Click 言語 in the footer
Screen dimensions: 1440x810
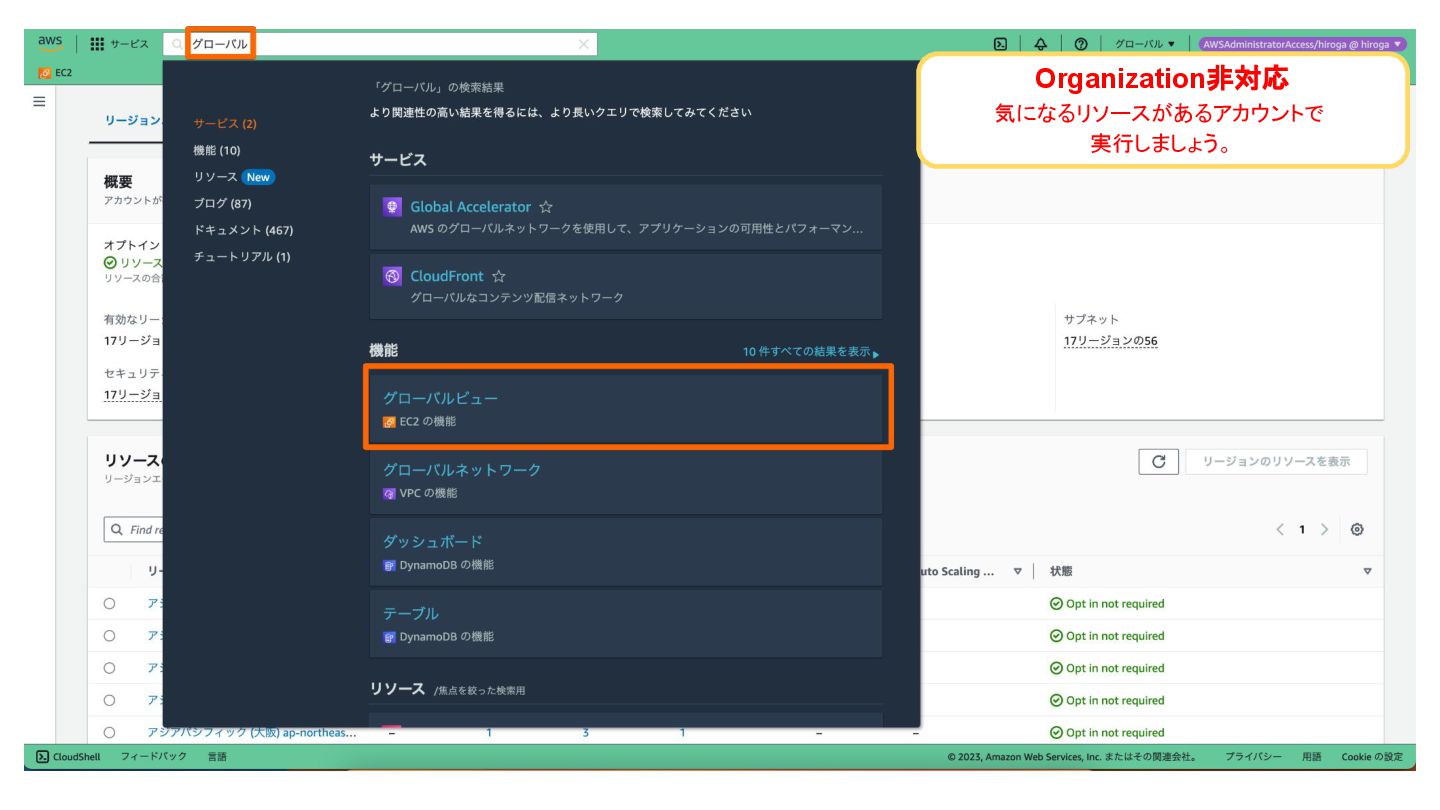tap(217, 757)
